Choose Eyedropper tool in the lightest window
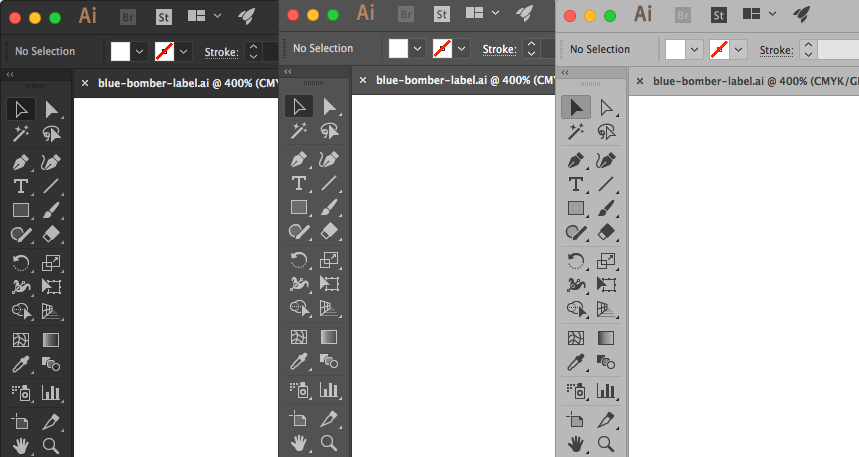Screen dimensions: 859x457 (x=576, y=362)
